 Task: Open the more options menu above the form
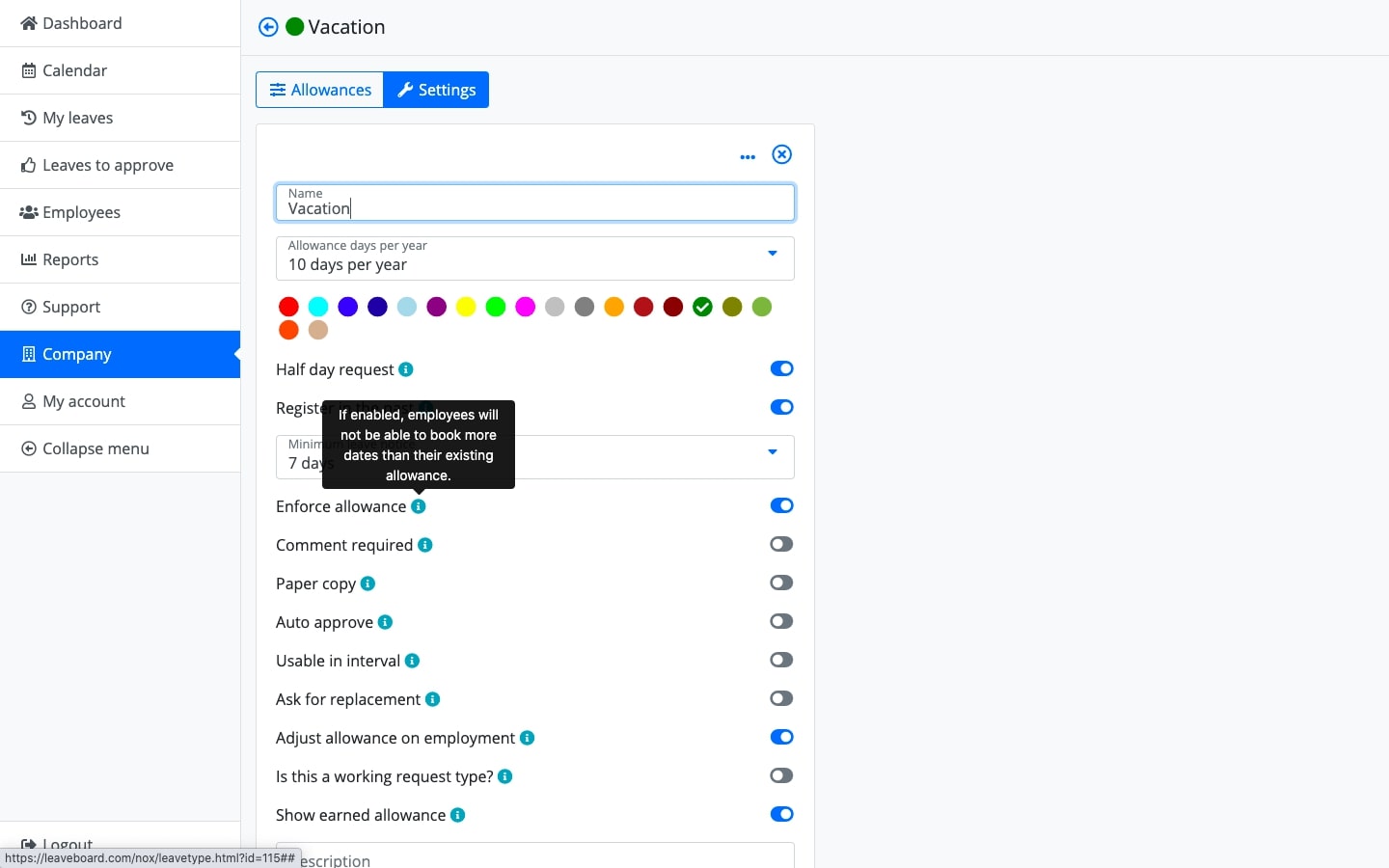(749, 155)
